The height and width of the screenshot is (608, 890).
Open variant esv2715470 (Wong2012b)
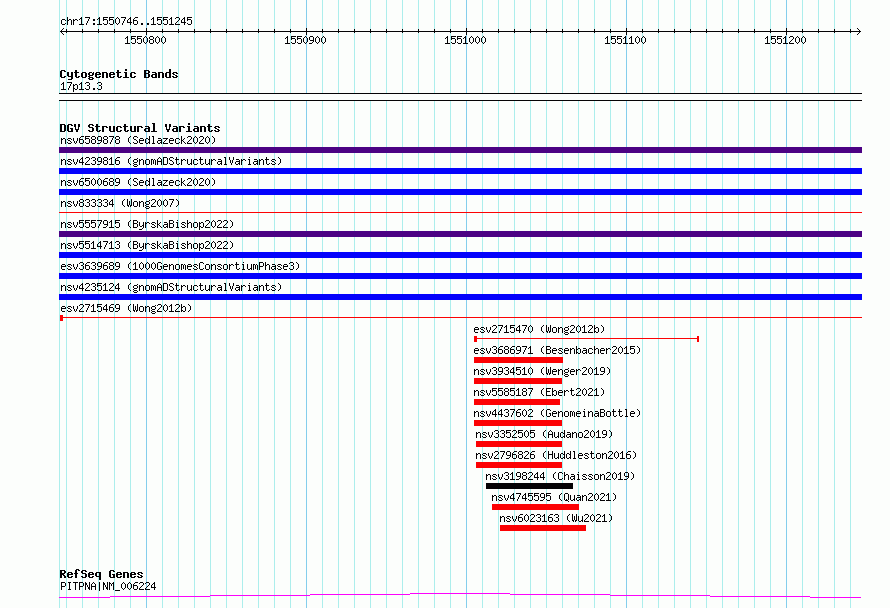(539, 329)
